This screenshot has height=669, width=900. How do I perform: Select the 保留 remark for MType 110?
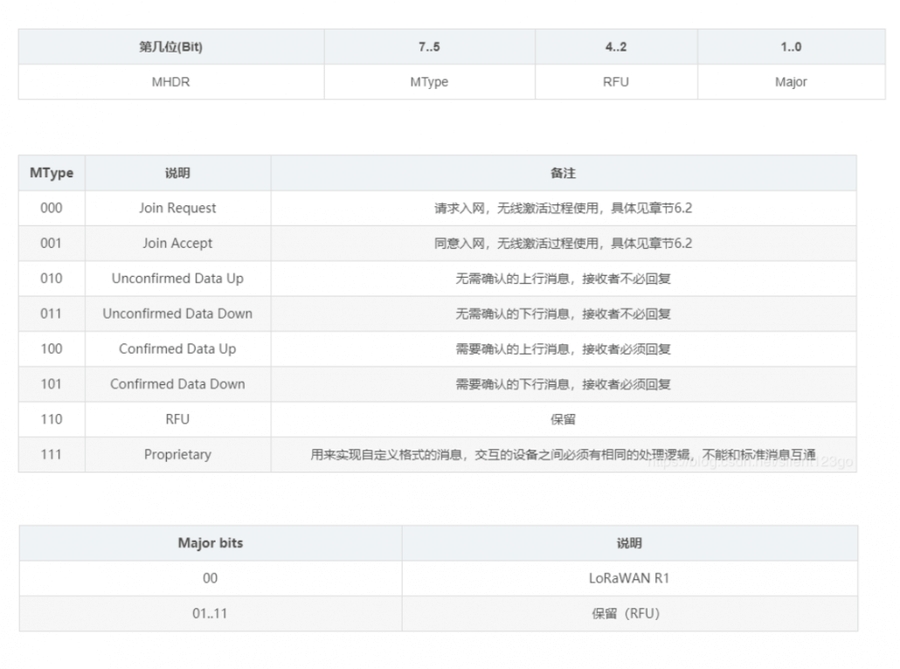point(563,419)
